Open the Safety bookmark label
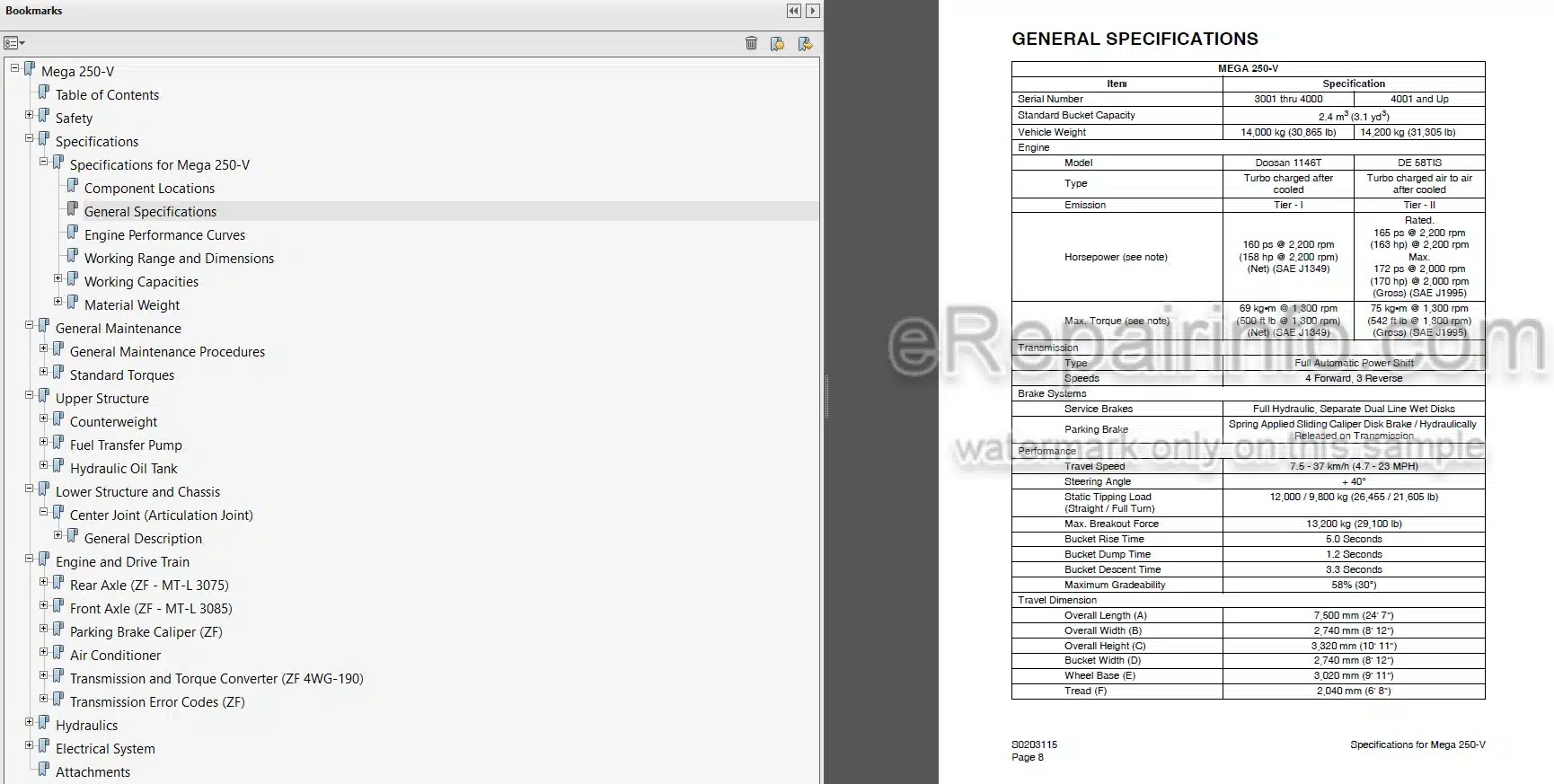The height and width of the screenshot is (784, 1554). (x=74, y=119)
